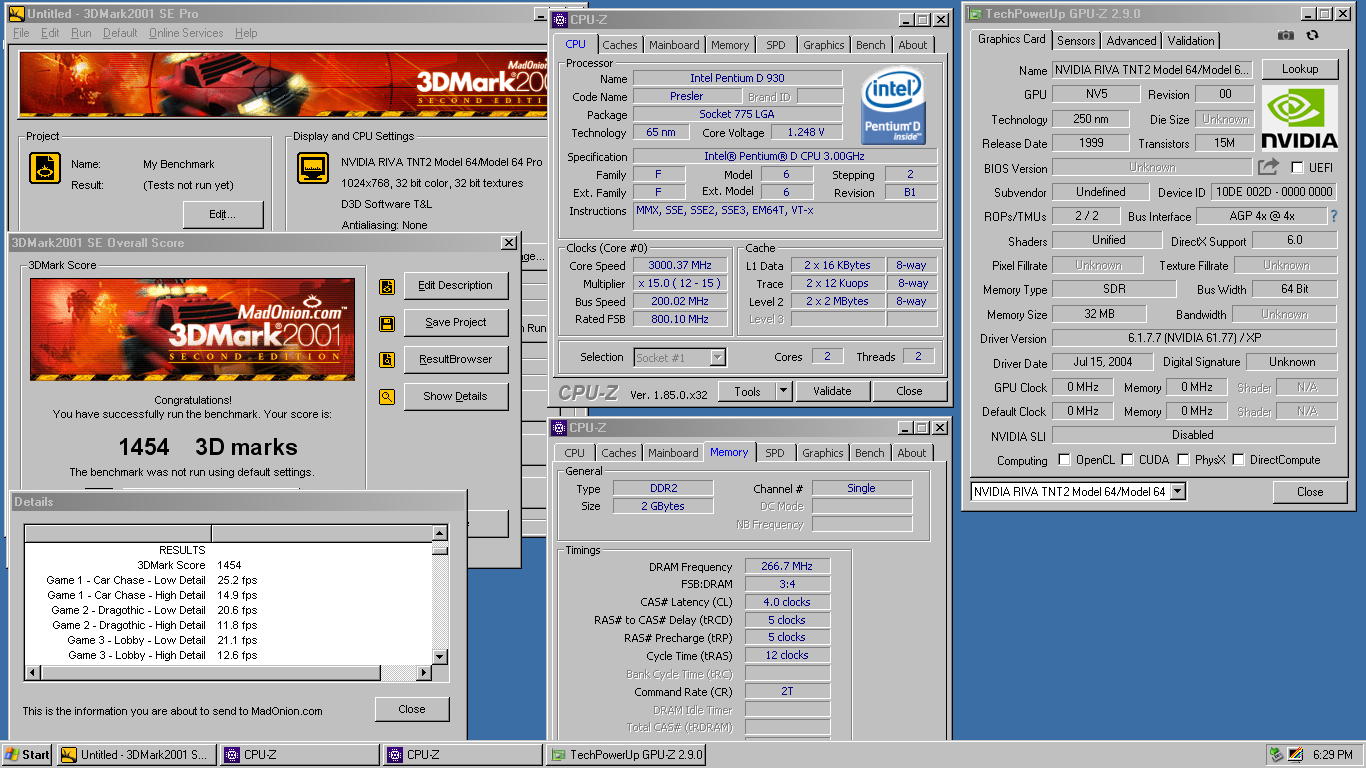The image size is (1366, 768).
Task: Click the floppy icon beside Save Project
Action: (x=387, y=324)
